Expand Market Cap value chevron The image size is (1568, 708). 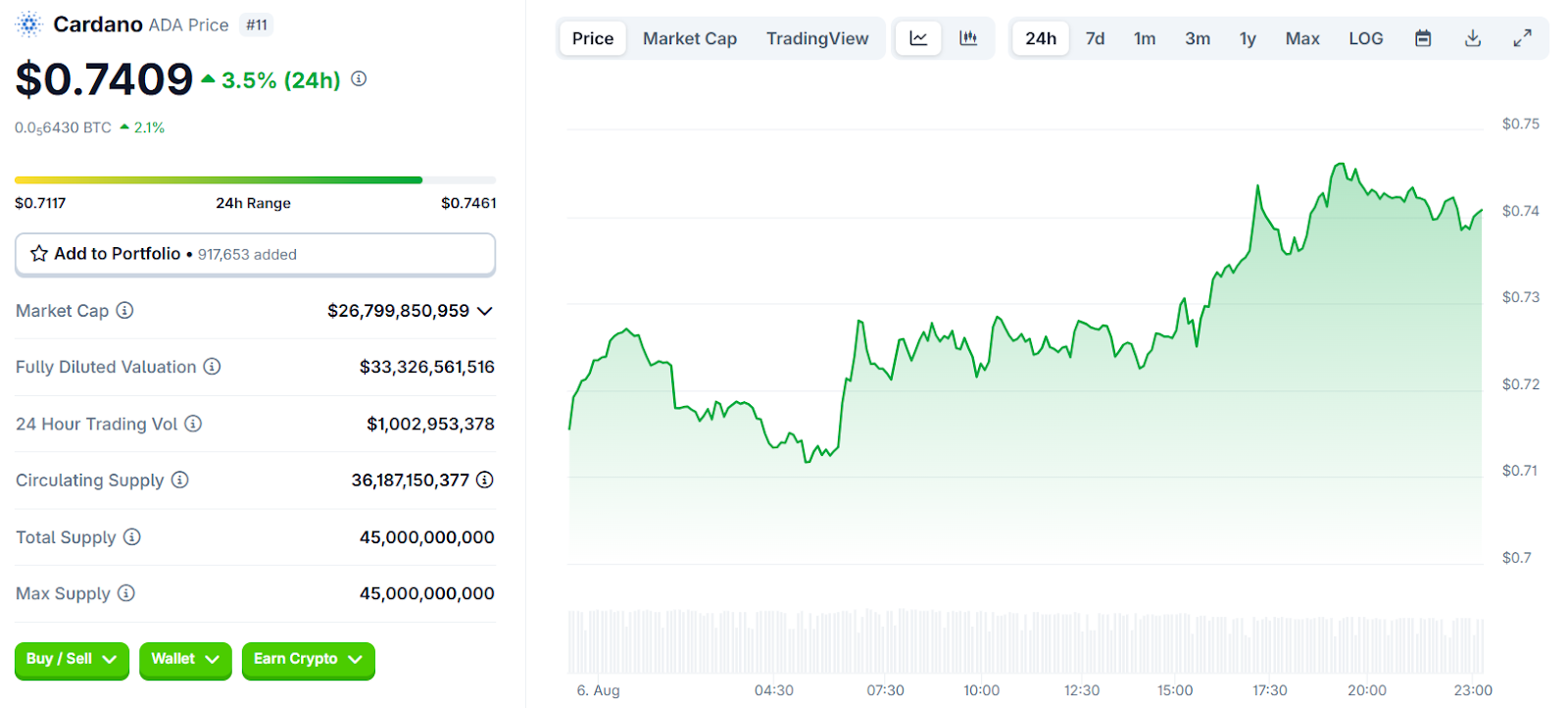(x=485, y=311)
